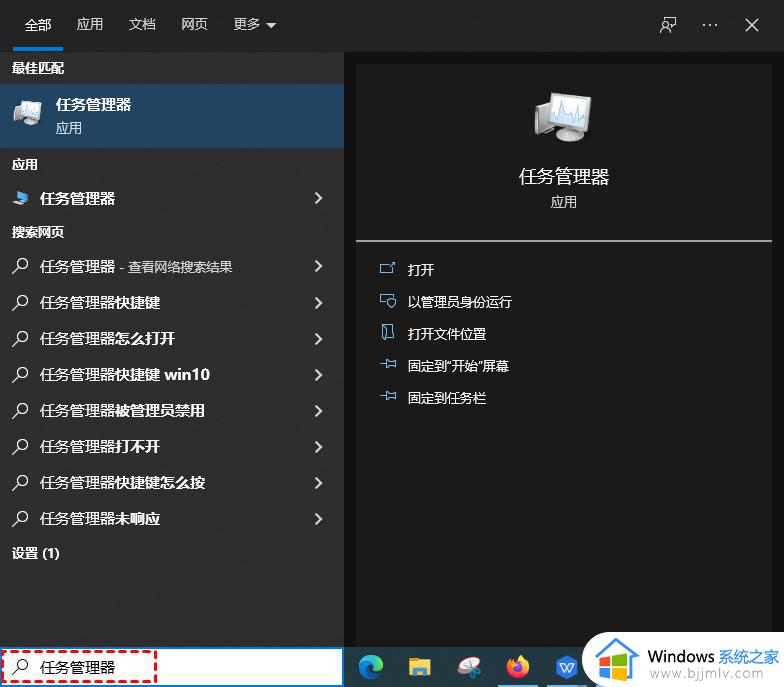
Task: Expand arrow for 任务管理器快捷键怎么按 row
Action: (318, 482)
